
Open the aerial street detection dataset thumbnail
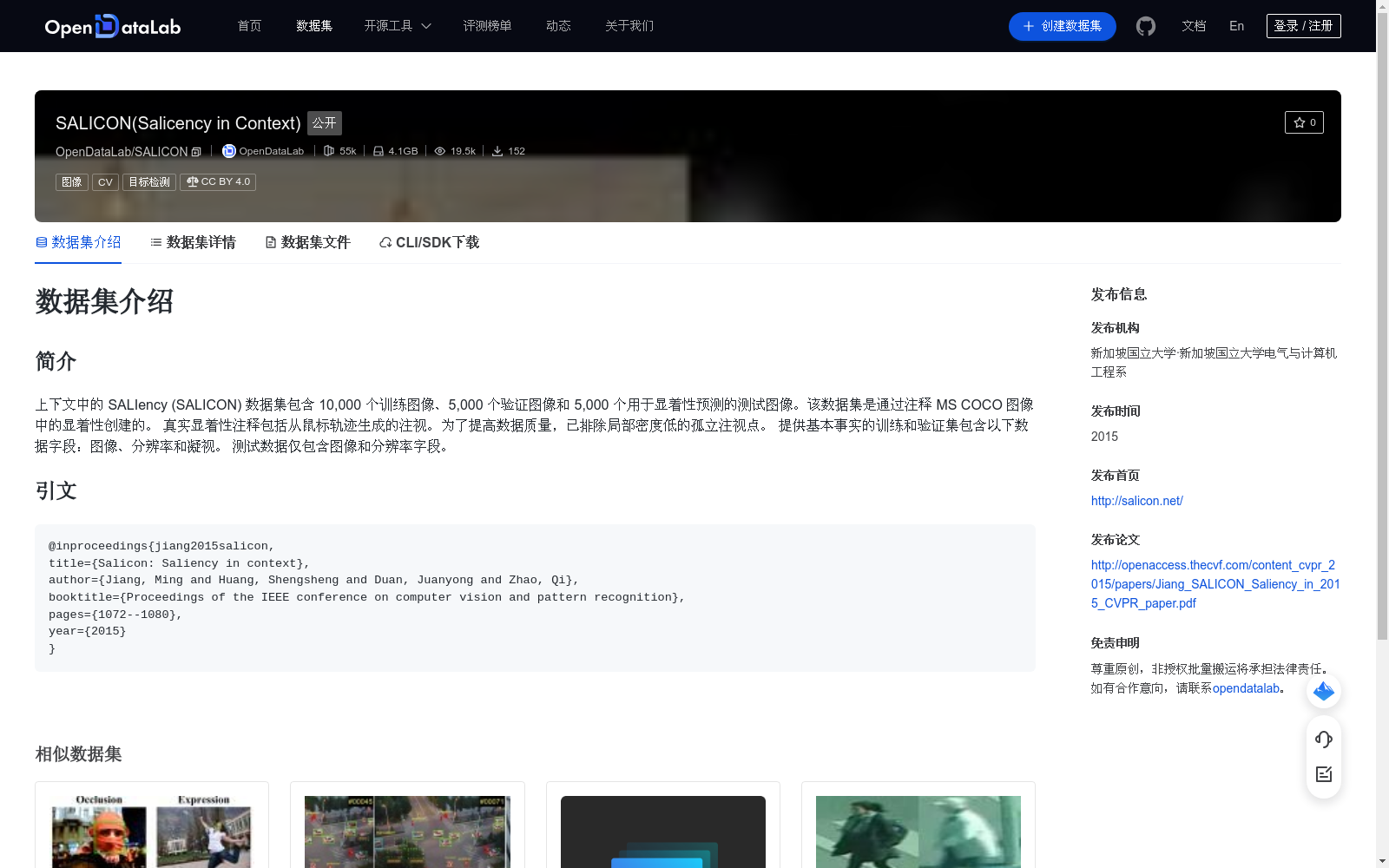point(407,831)
